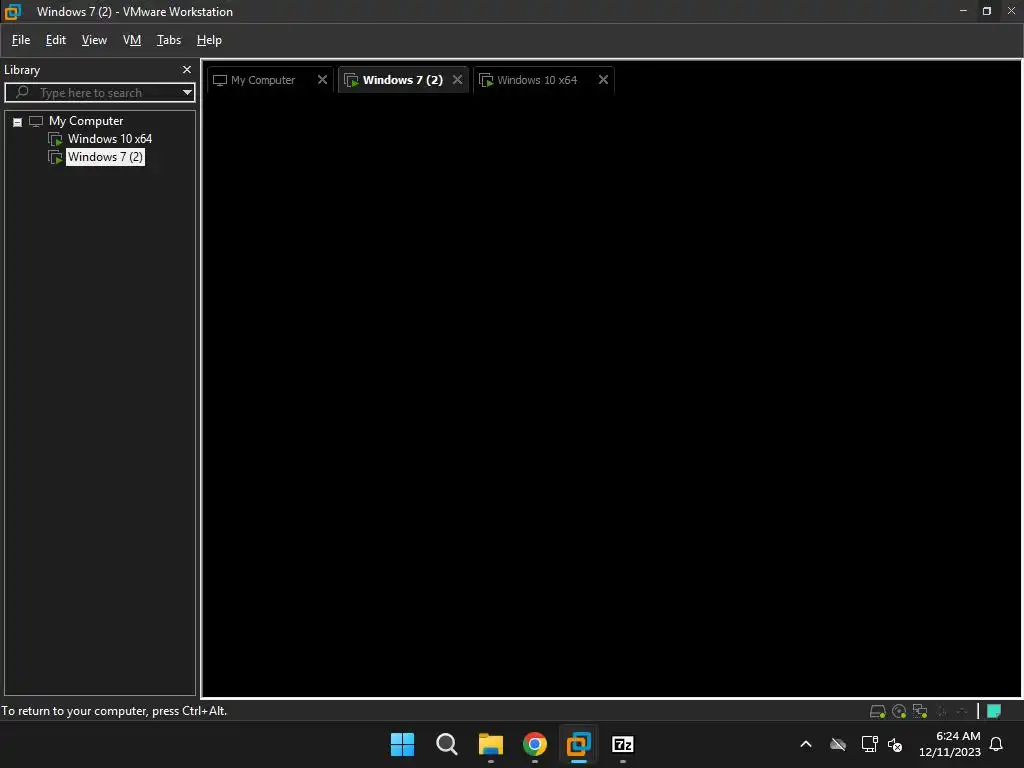
Task: Click the My Computer monitor icon in Library
Action: (x=36, y=121)
